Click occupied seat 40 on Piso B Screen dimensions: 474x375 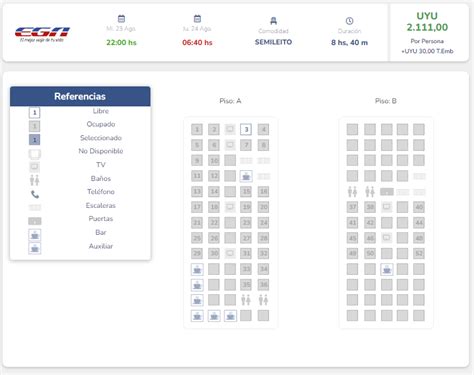419,207
